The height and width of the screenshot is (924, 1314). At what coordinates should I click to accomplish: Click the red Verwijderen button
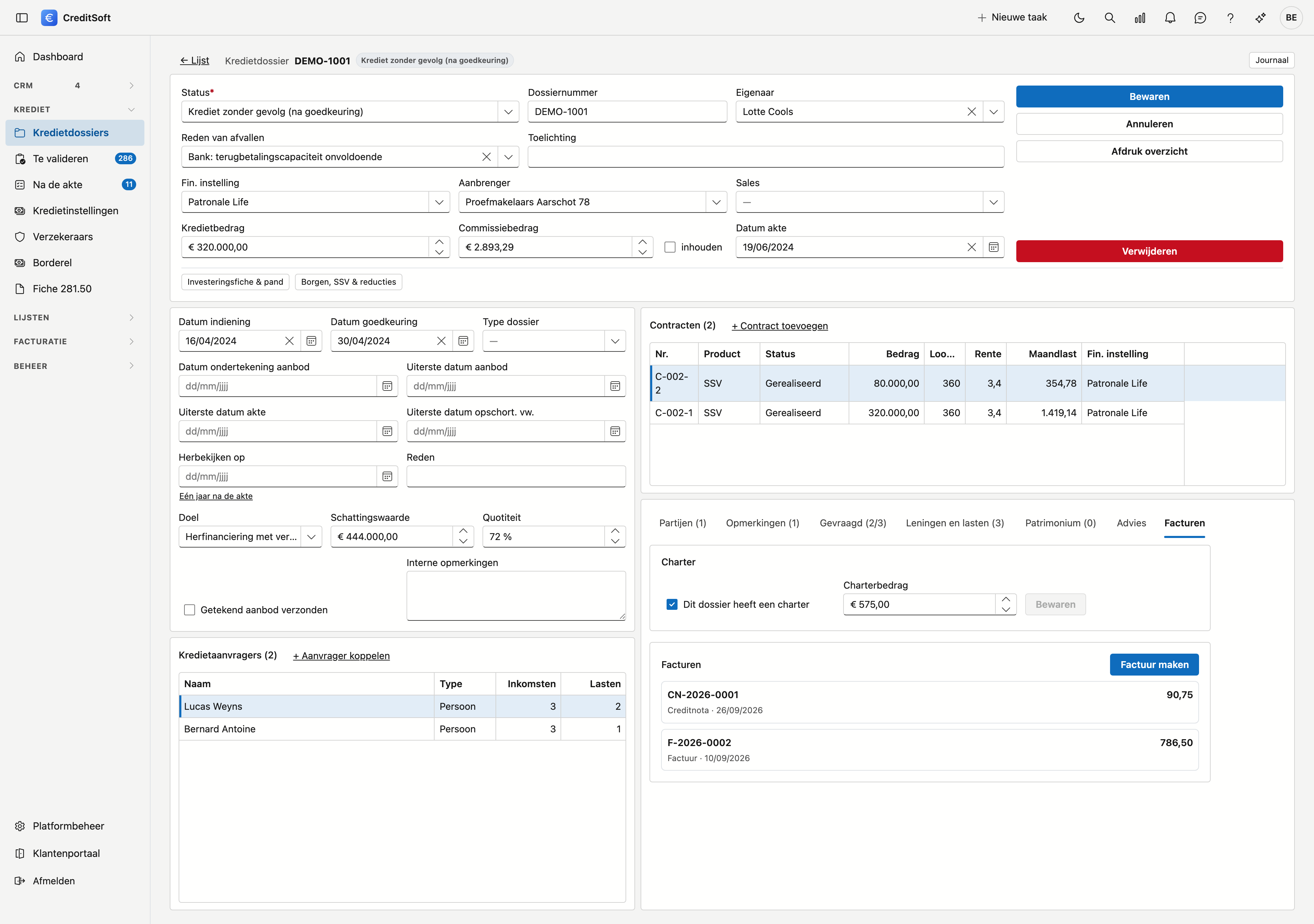coord(1149,251)
